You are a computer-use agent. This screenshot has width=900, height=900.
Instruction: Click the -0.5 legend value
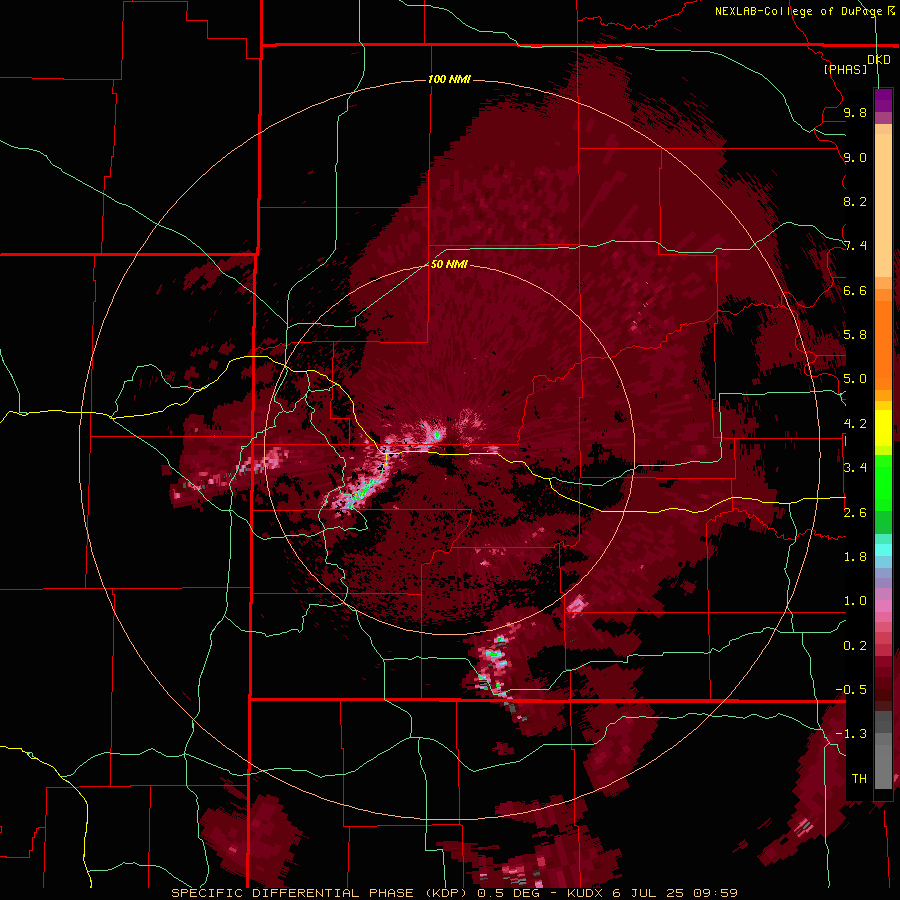click(x=851, y=690)
